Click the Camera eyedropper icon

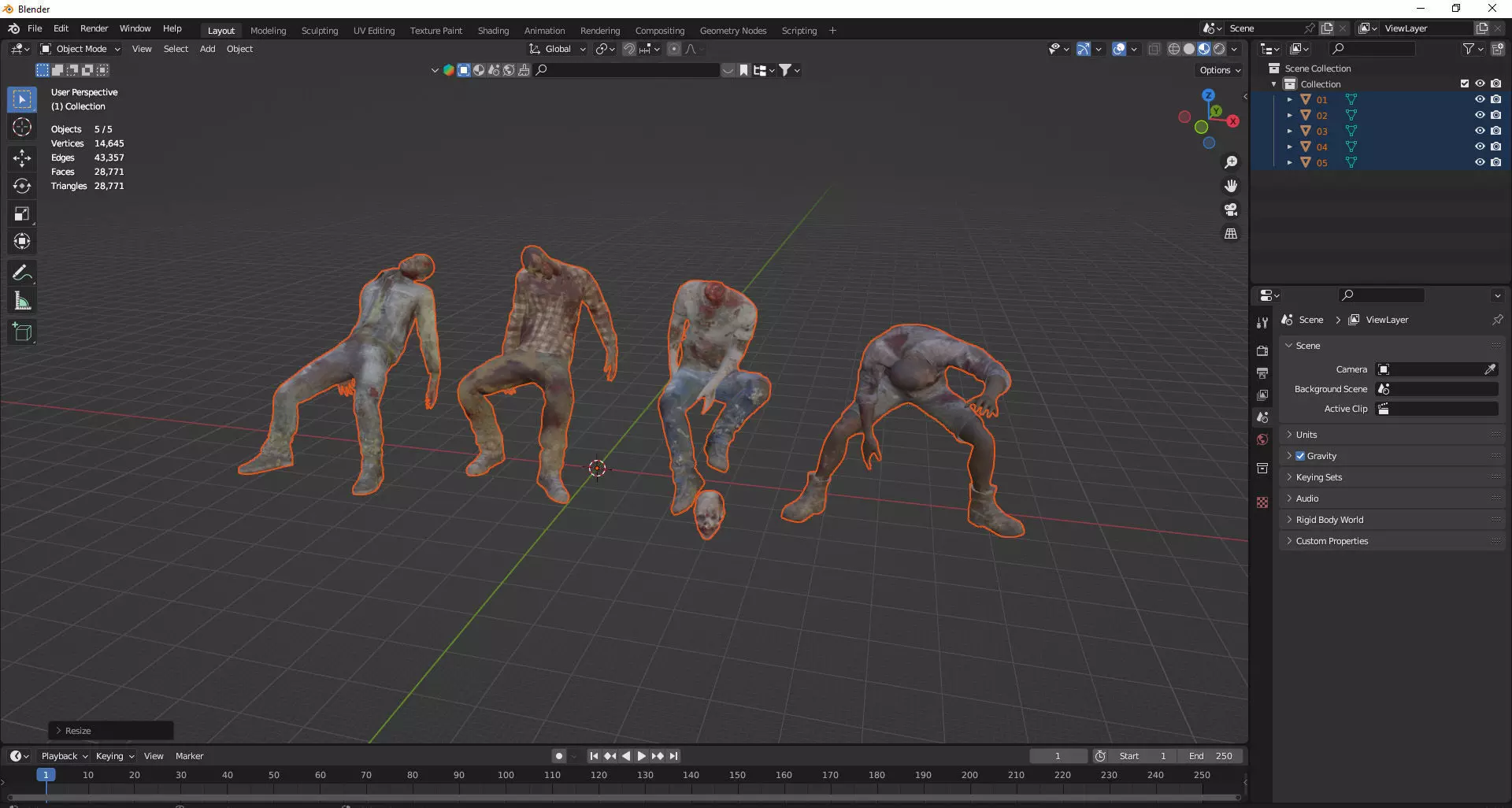coord(1490,369)
